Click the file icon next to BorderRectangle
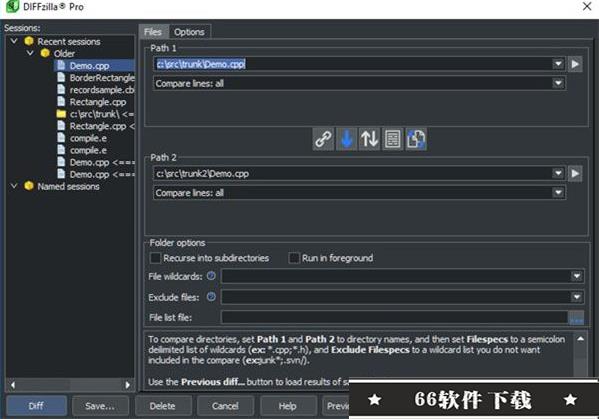 pyautogui.click(x=61, y=78)
